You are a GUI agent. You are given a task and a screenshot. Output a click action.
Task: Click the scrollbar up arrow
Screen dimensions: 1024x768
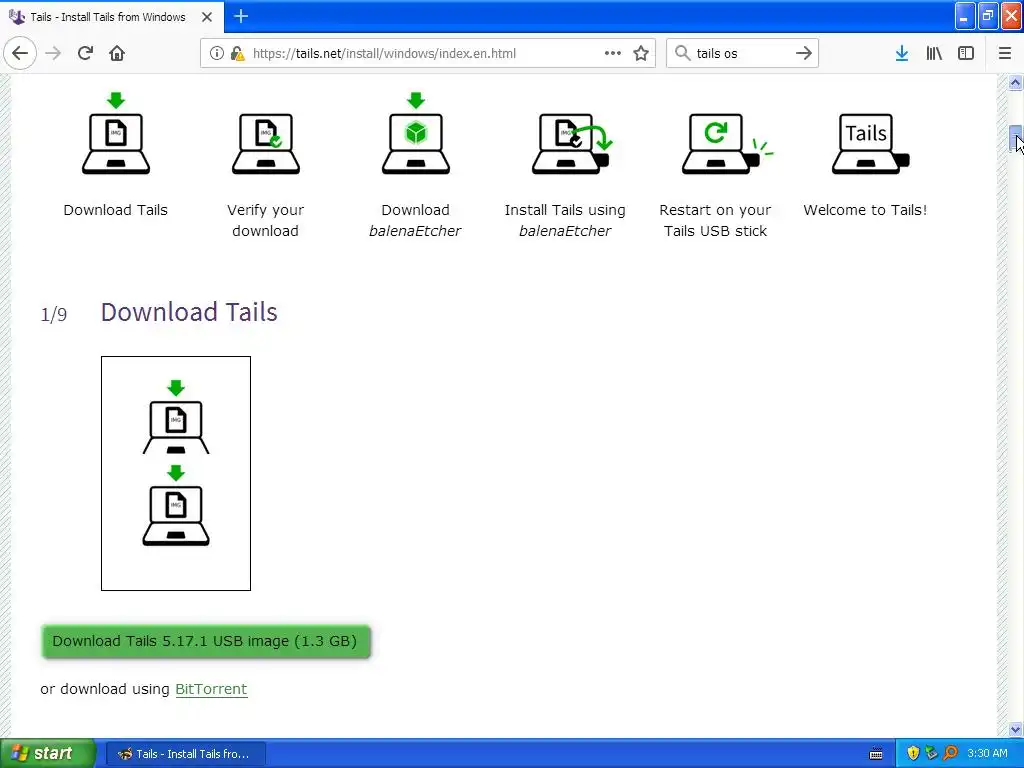pos(1015,83)
